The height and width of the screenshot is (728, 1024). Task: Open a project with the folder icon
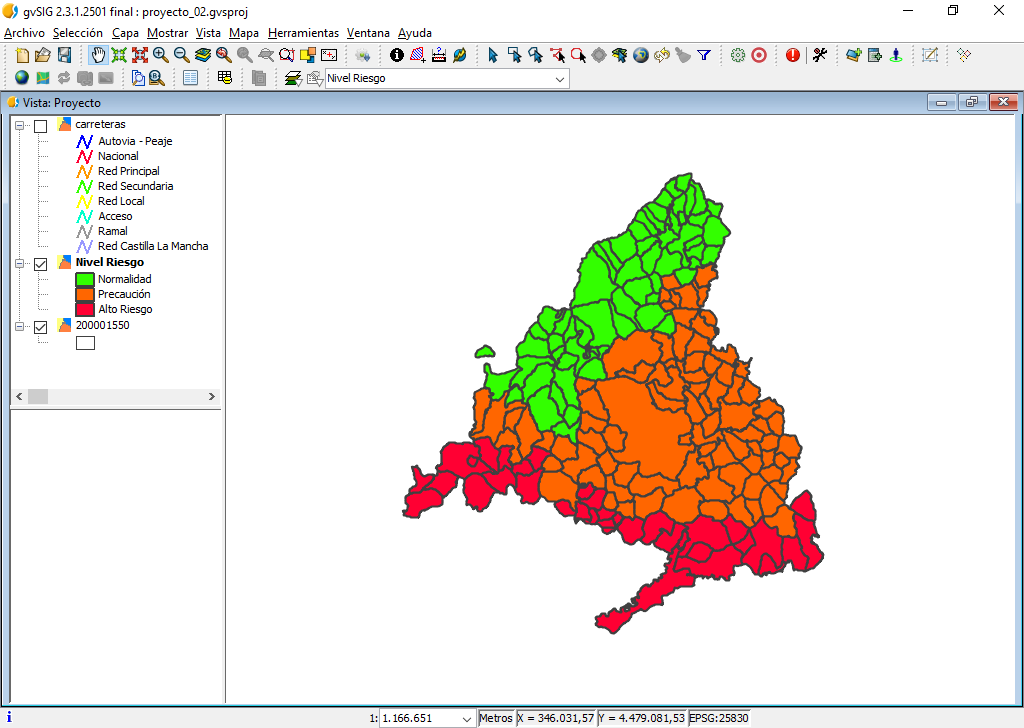[43, 55]
